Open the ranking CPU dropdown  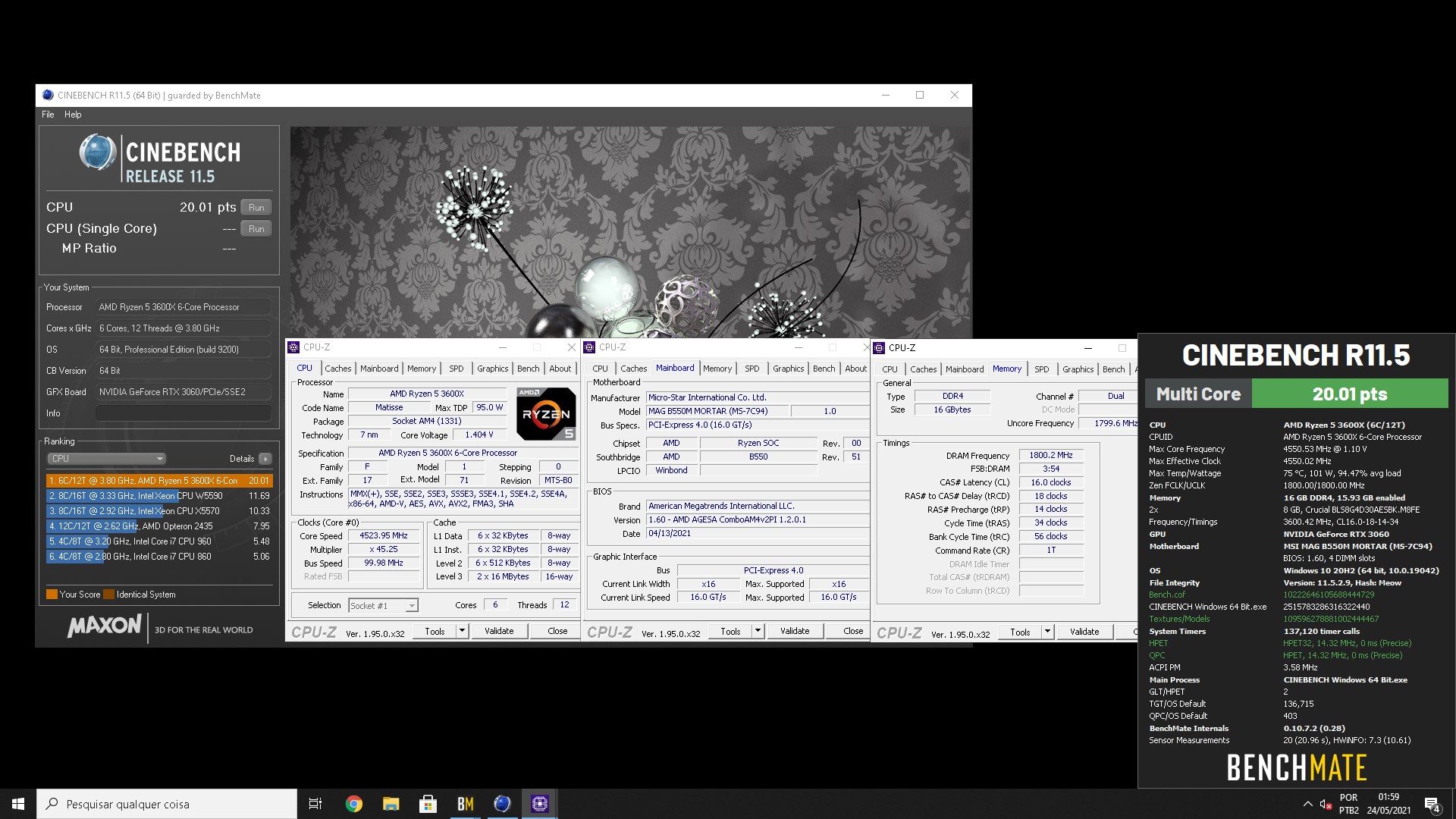coord(107,459)
